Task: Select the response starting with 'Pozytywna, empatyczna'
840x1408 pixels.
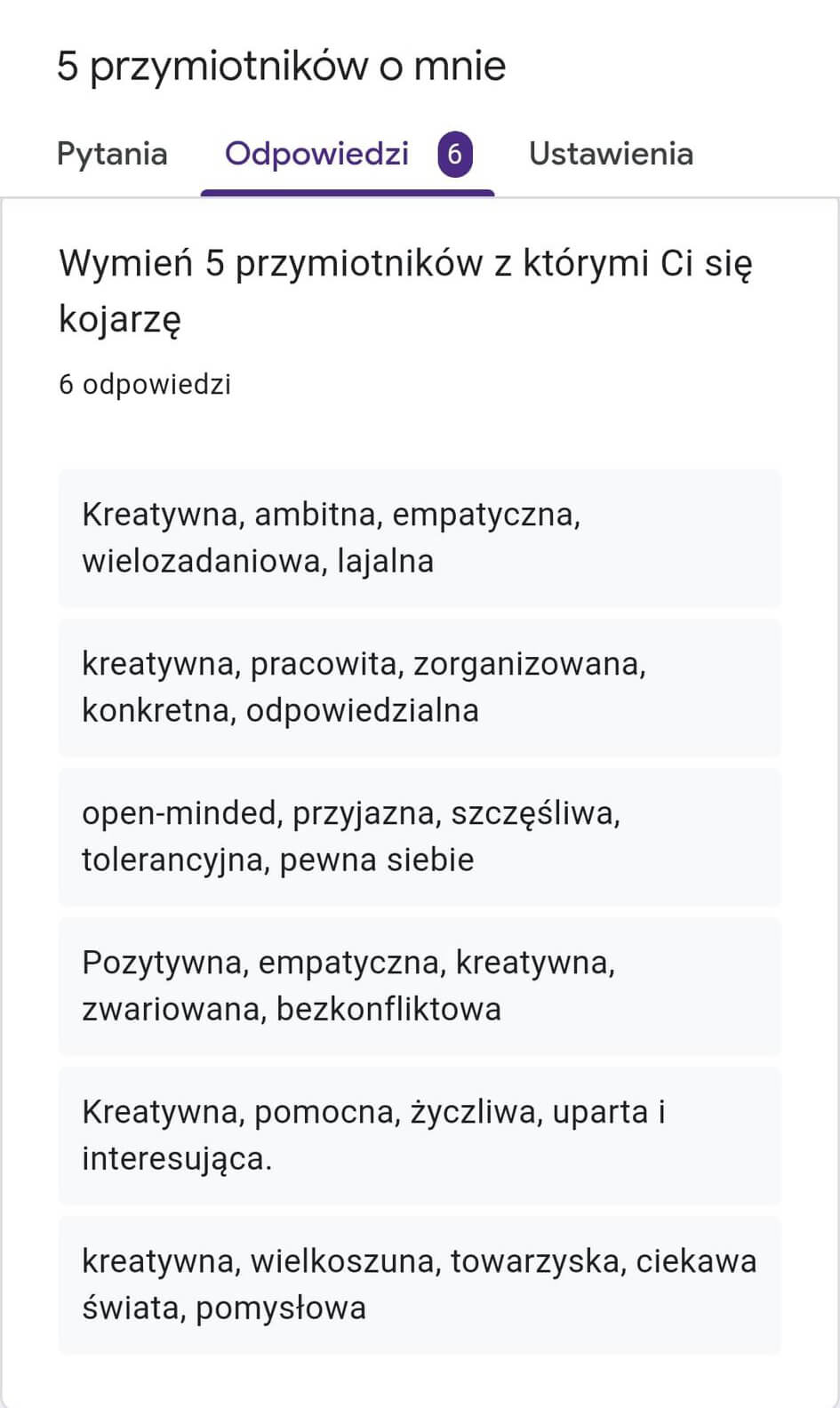Action: (420, 986)
